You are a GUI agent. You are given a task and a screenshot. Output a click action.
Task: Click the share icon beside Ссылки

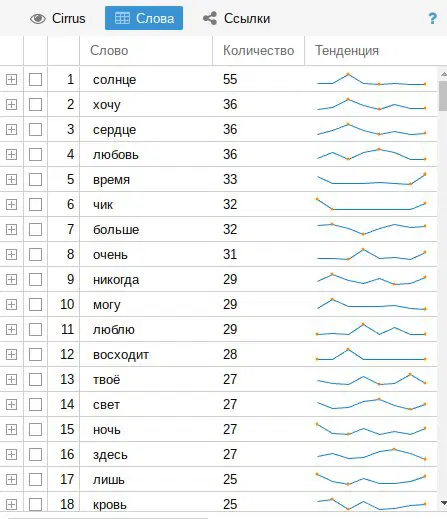210,18
